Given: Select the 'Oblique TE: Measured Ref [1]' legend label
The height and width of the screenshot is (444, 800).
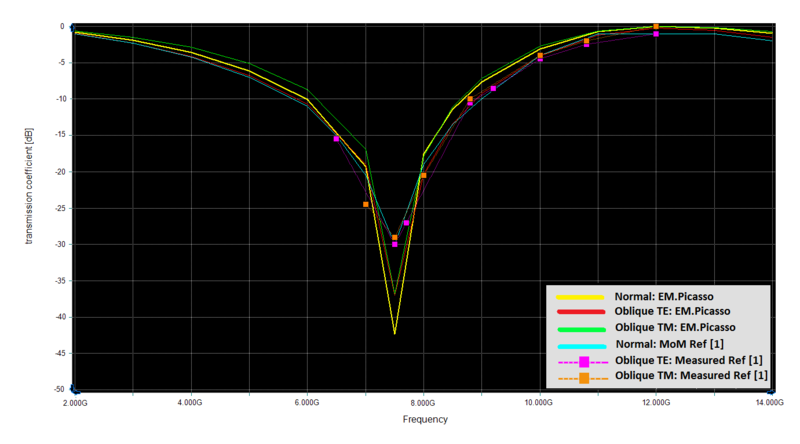Looking at the screenshot, I should 691,359.
